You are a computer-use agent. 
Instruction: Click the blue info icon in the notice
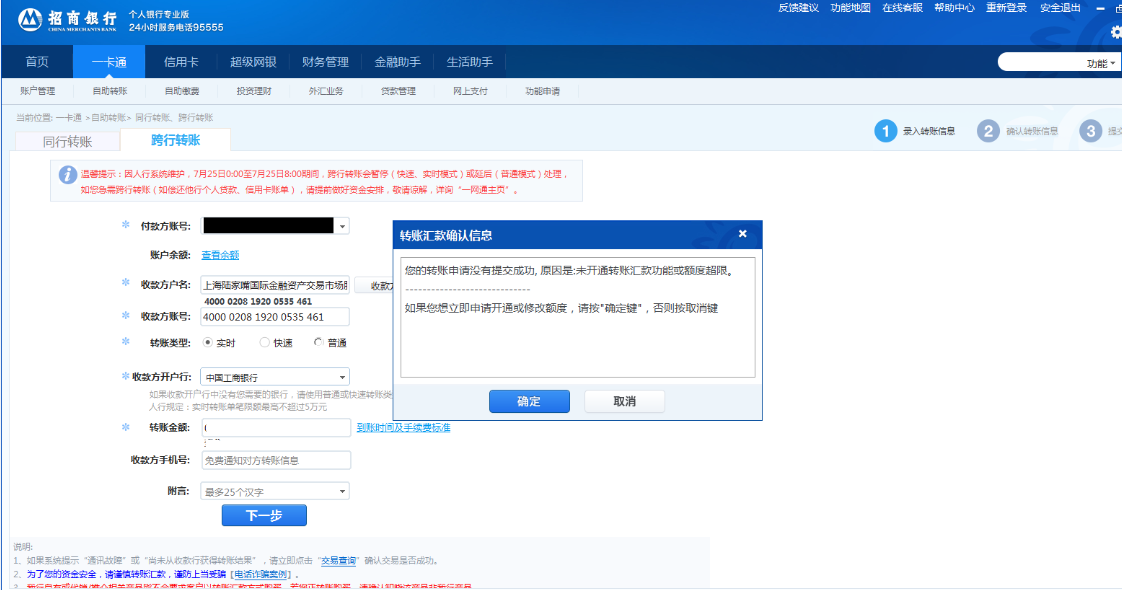pos(68,174)
